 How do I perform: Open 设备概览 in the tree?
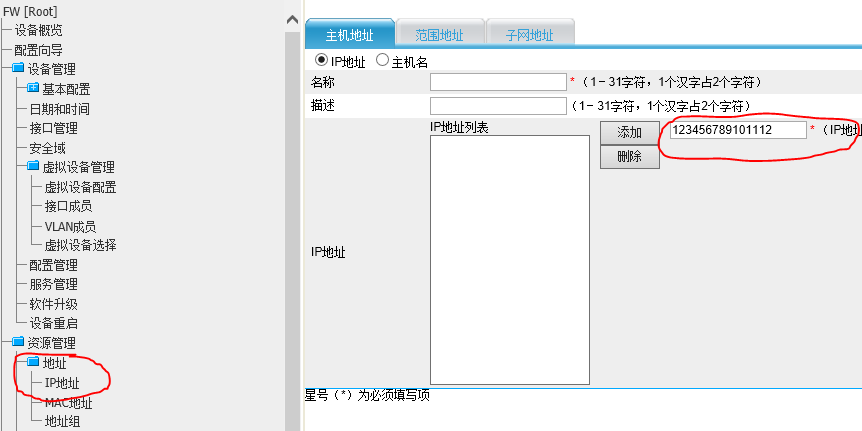pos(38,30)
